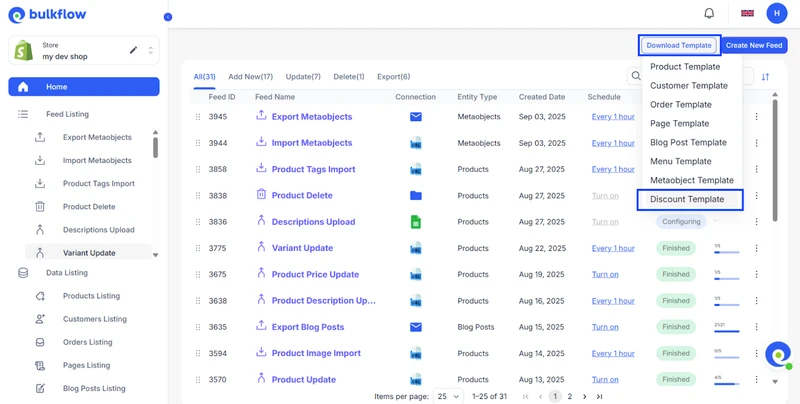Viewport: 800px width, 404px height.
Task: Open Variant Update in the sidebar
Action: point(89,252)
